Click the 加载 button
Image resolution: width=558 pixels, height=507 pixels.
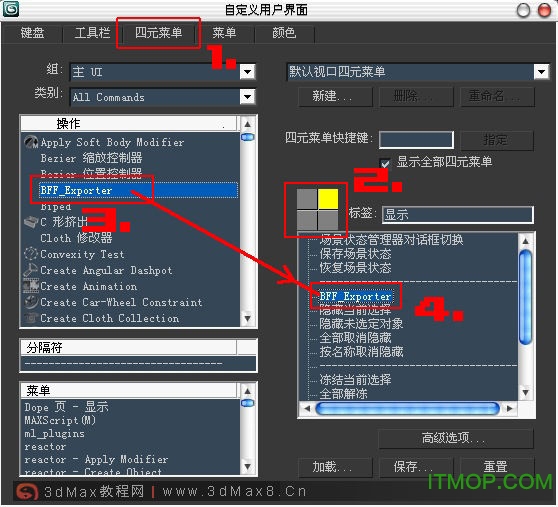tap(335, 467)
